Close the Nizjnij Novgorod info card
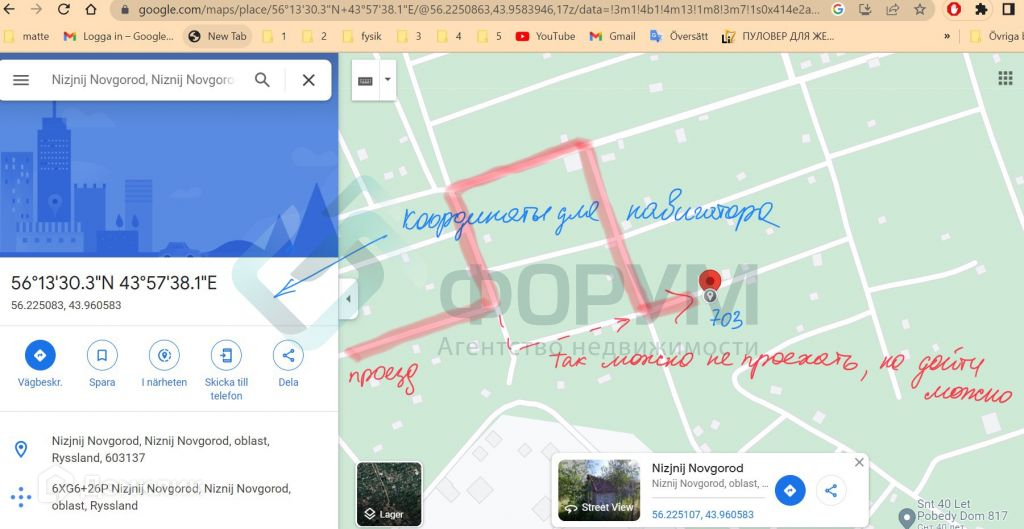Image resolution: width=1024 pixels, height=529 pixels. [x=859, y=462]
